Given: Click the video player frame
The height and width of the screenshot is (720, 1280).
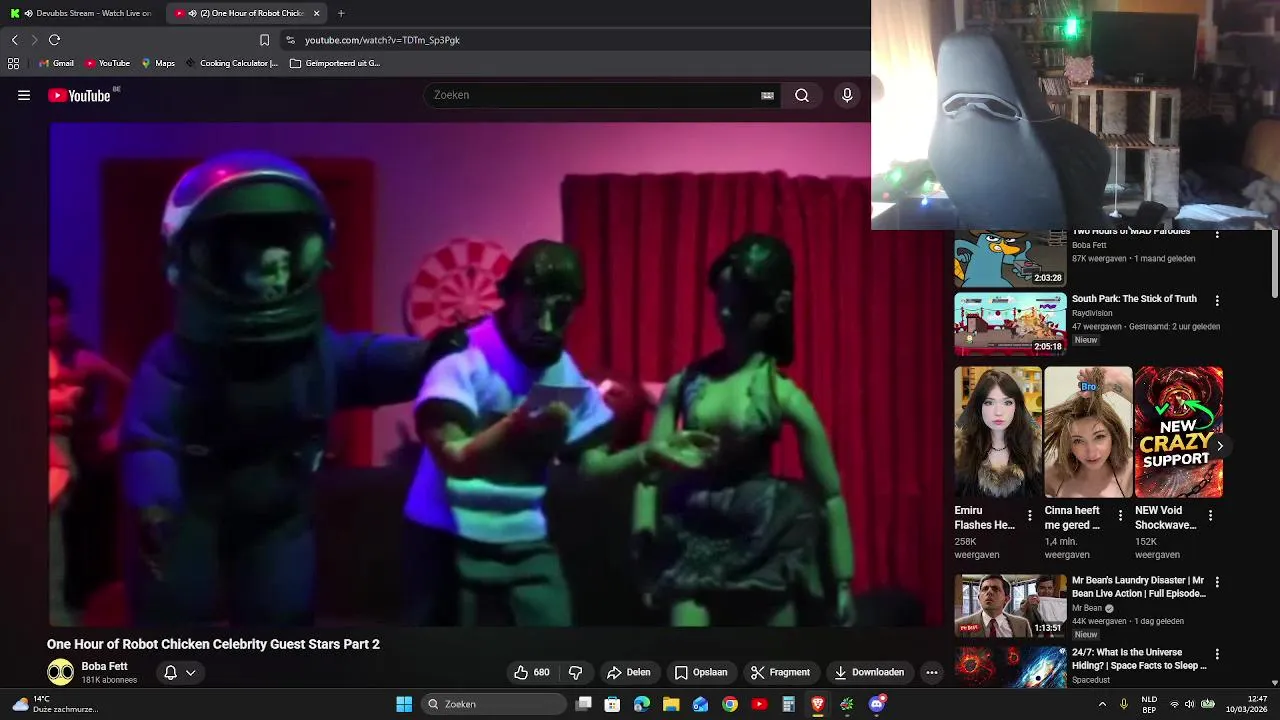Looking at the screenshot, I should (x=496, y=374).
